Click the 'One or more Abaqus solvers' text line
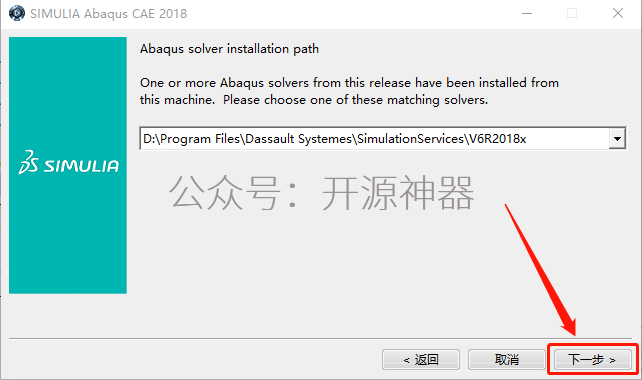This screenshot has height=380, width=642. tap(349, 83)
